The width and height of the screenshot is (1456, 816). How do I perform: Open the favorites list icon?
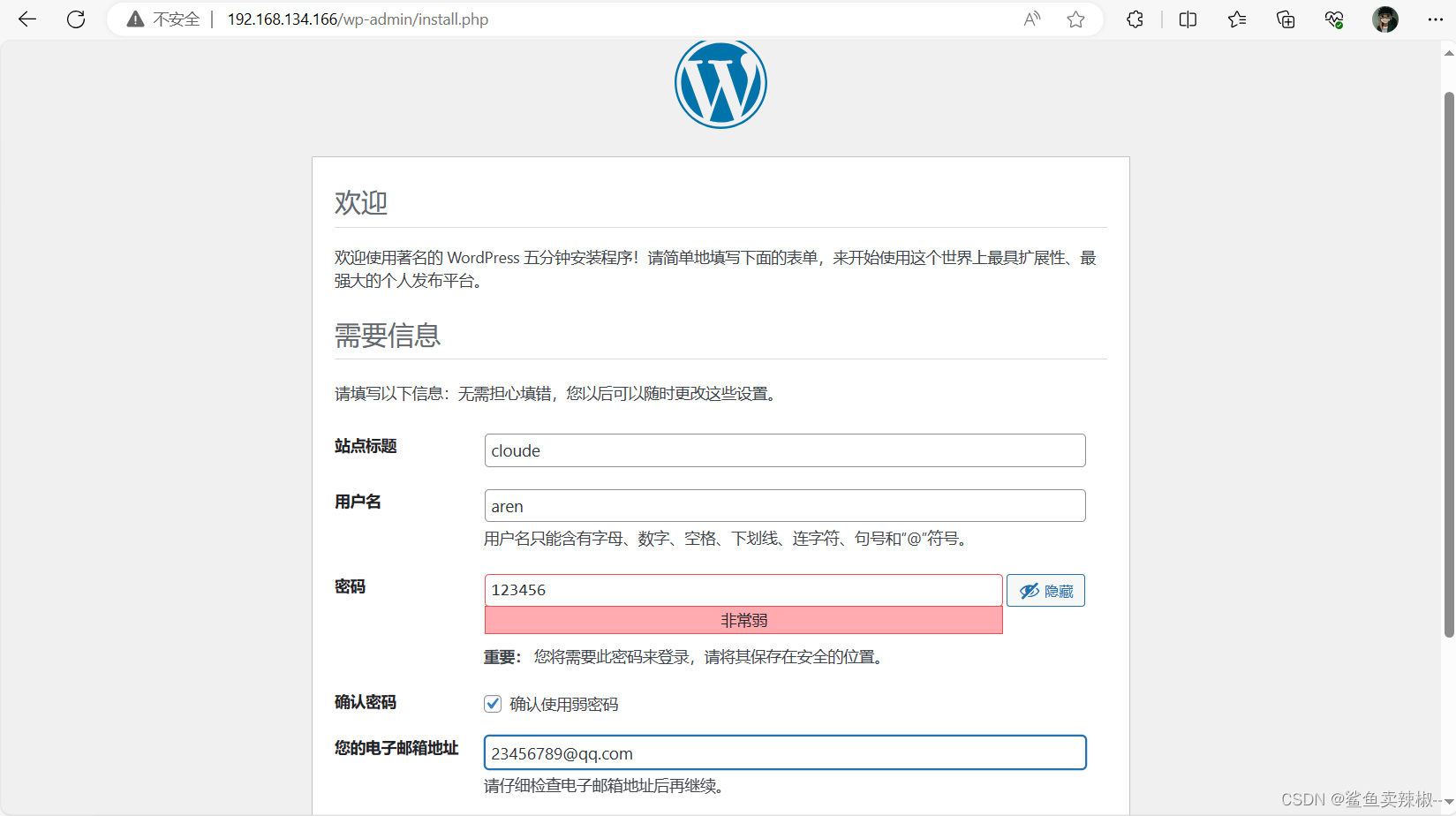(1237, 19)
